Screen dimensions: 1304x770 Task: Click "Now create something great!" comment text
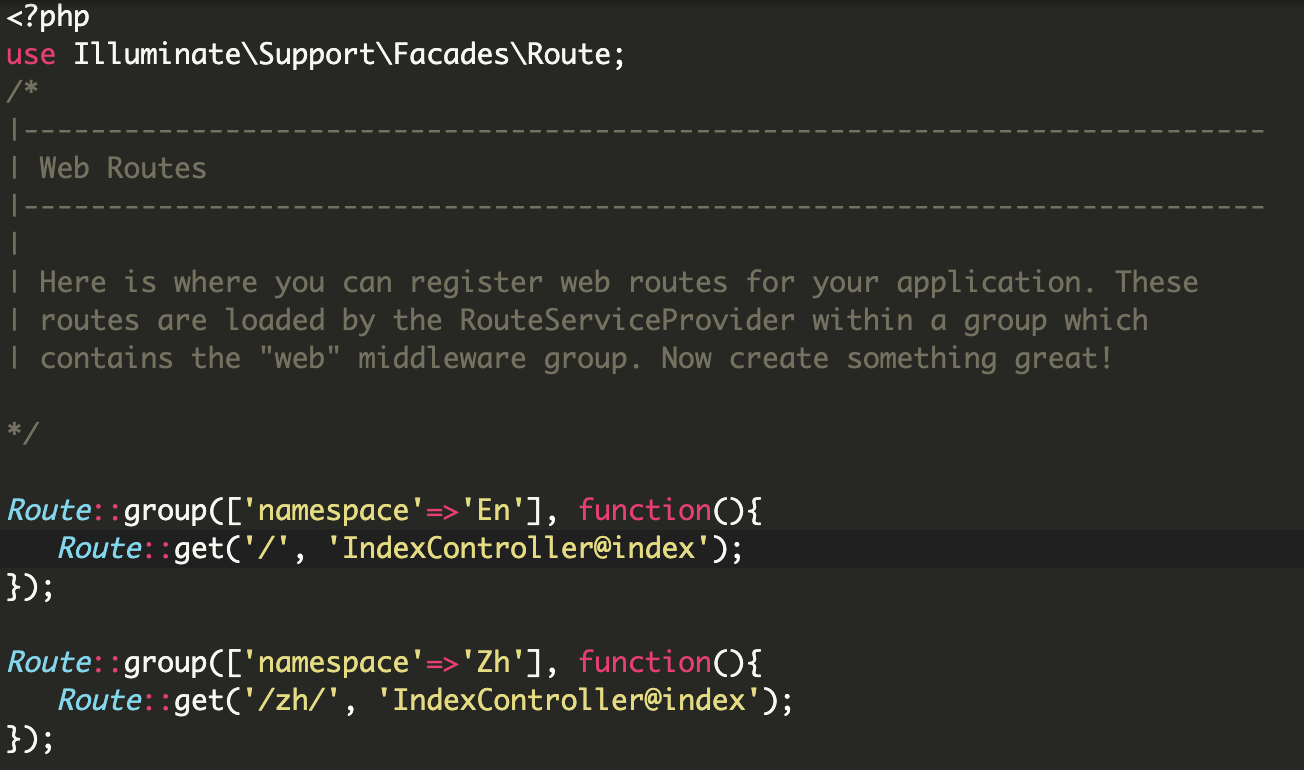point(887,358)
